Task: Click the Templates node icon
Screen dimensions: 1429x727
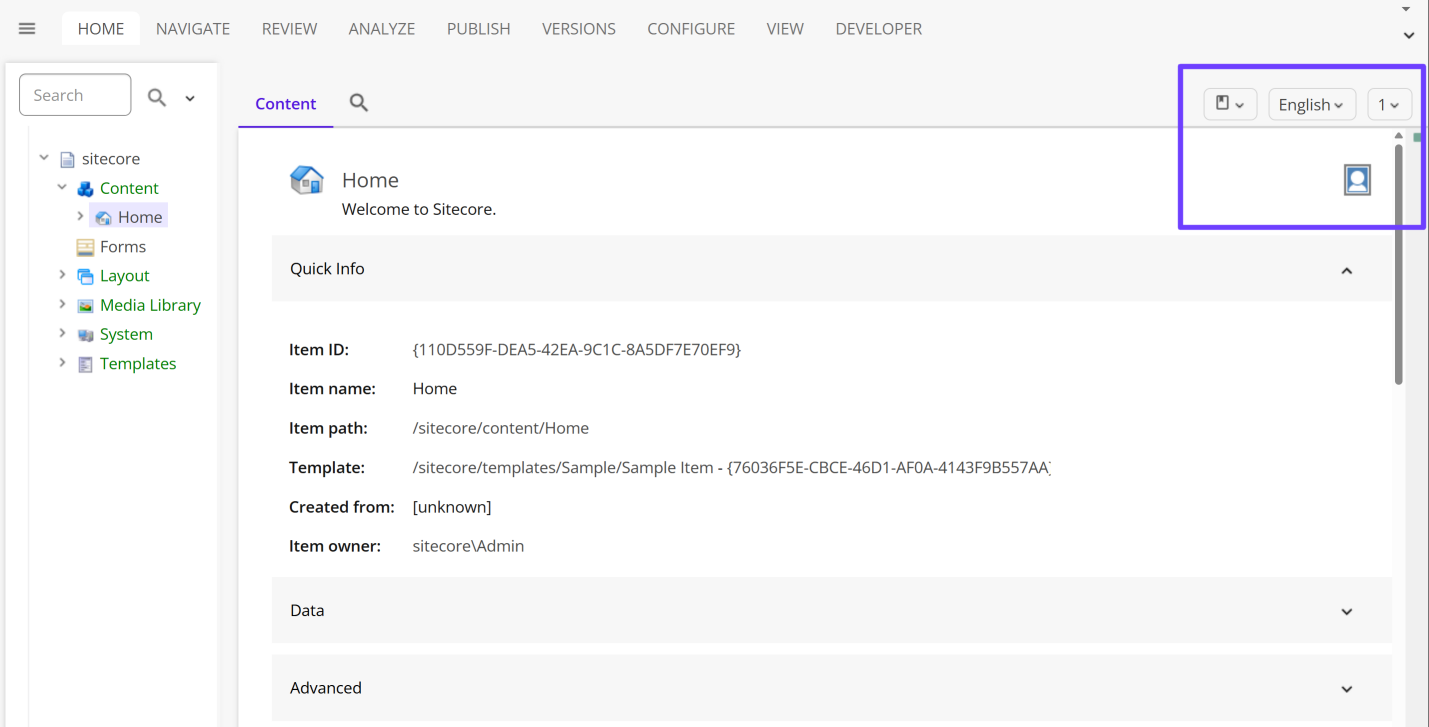Action: click(x=85, y=364)
